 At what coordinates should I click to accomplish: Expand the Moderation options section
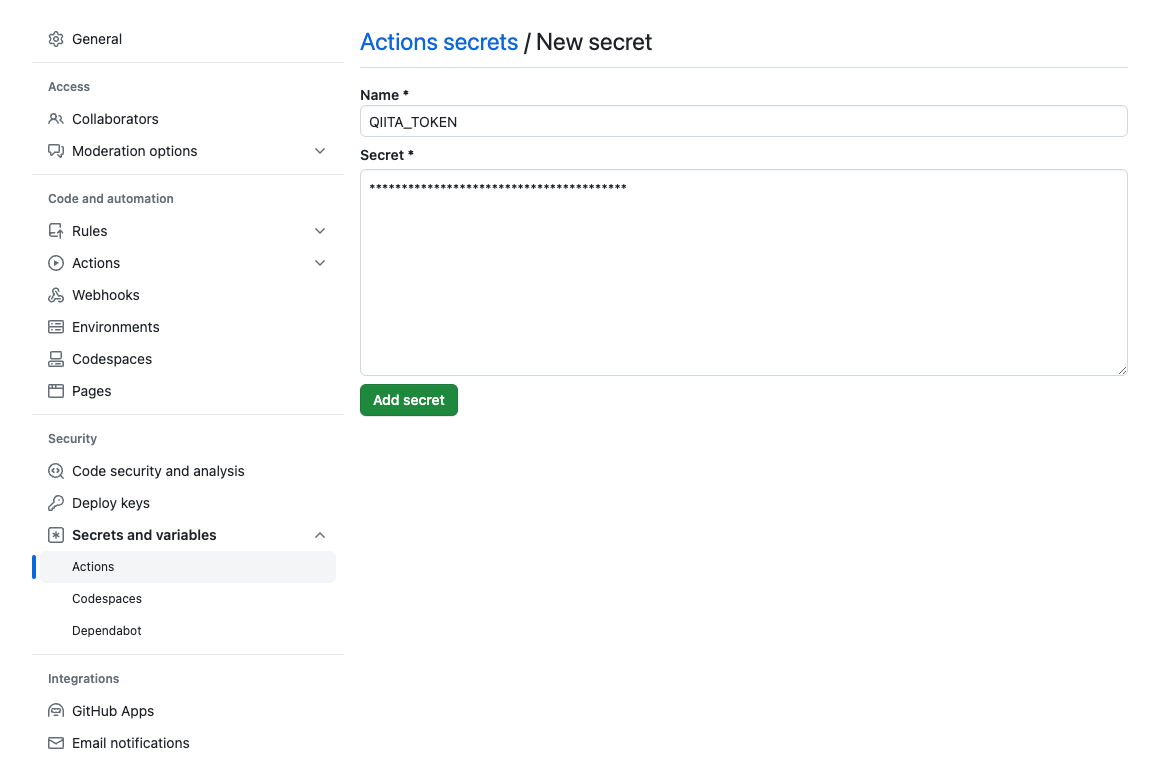320,151
